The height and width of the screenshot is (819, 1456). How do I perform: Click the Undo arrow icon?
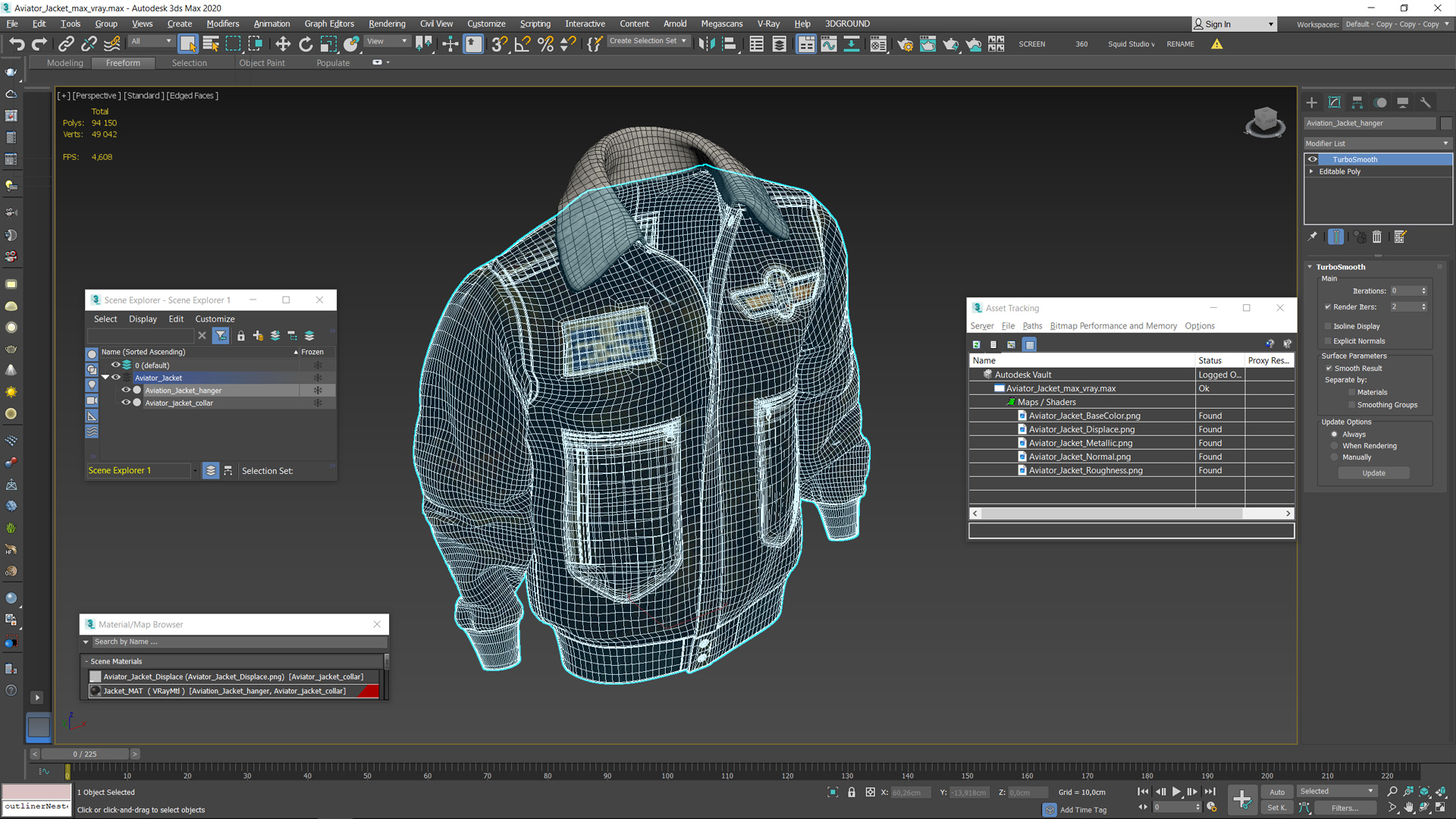click(x=17, y=45)
